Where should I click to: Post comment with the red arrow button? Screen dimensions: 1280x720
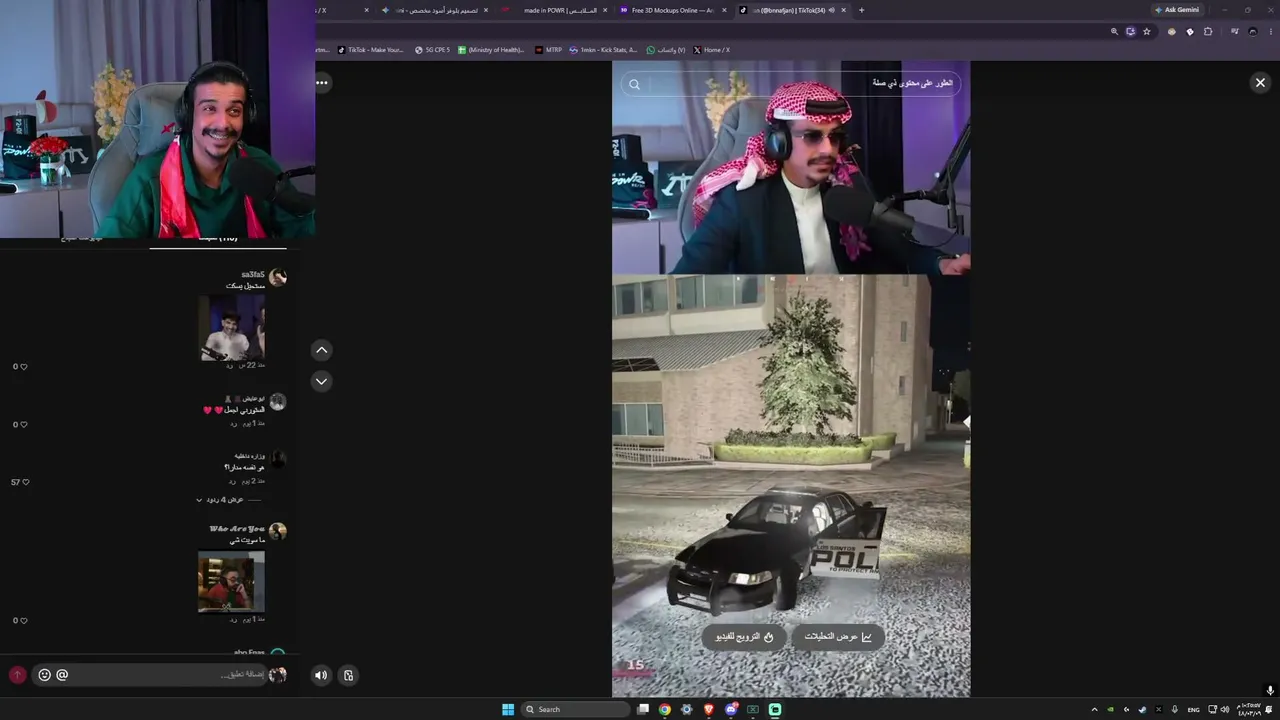tap(17, 675)
